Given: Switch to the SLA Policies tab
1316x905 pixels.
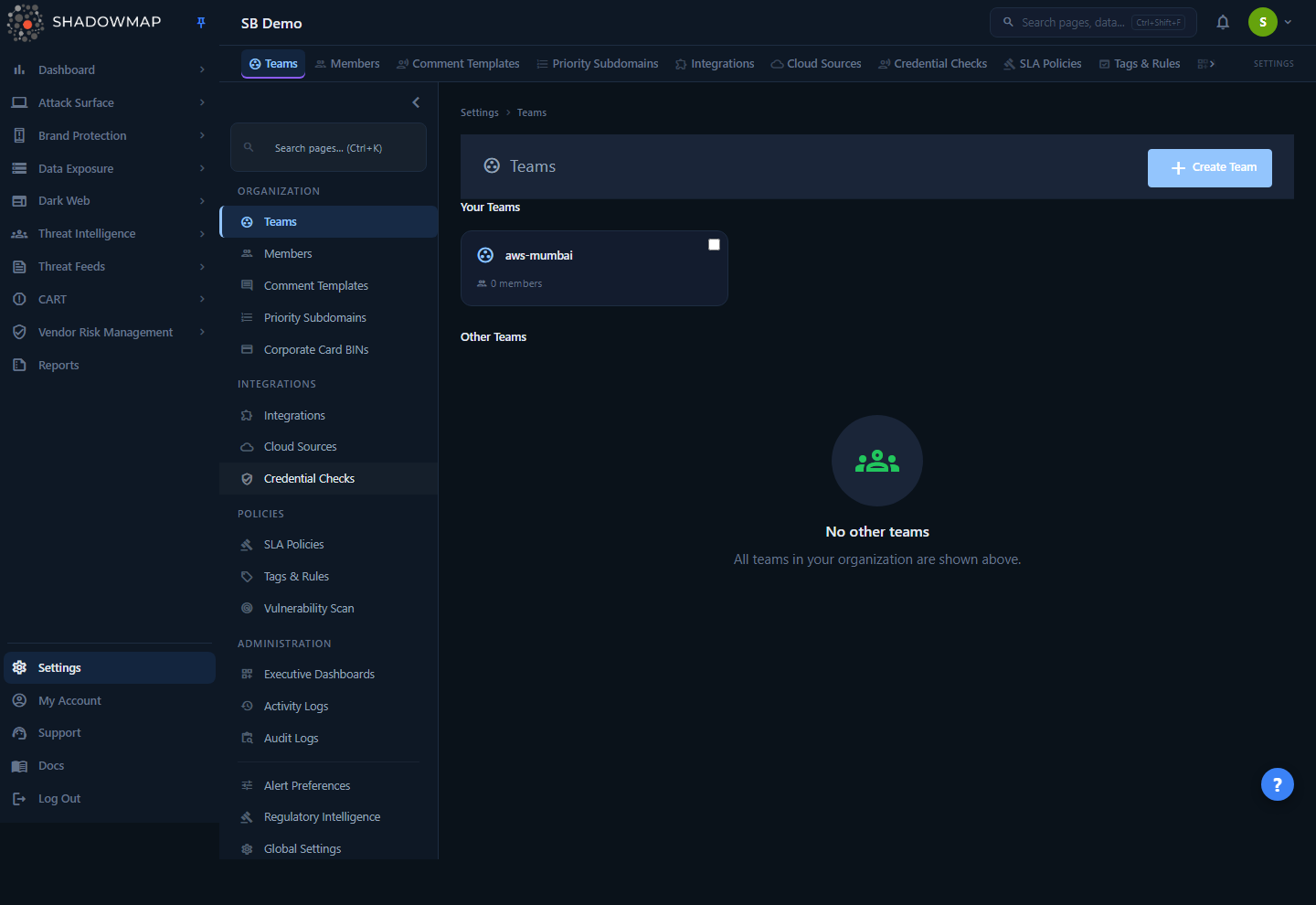Looking at the screenshot, I should click(1042, 64).
